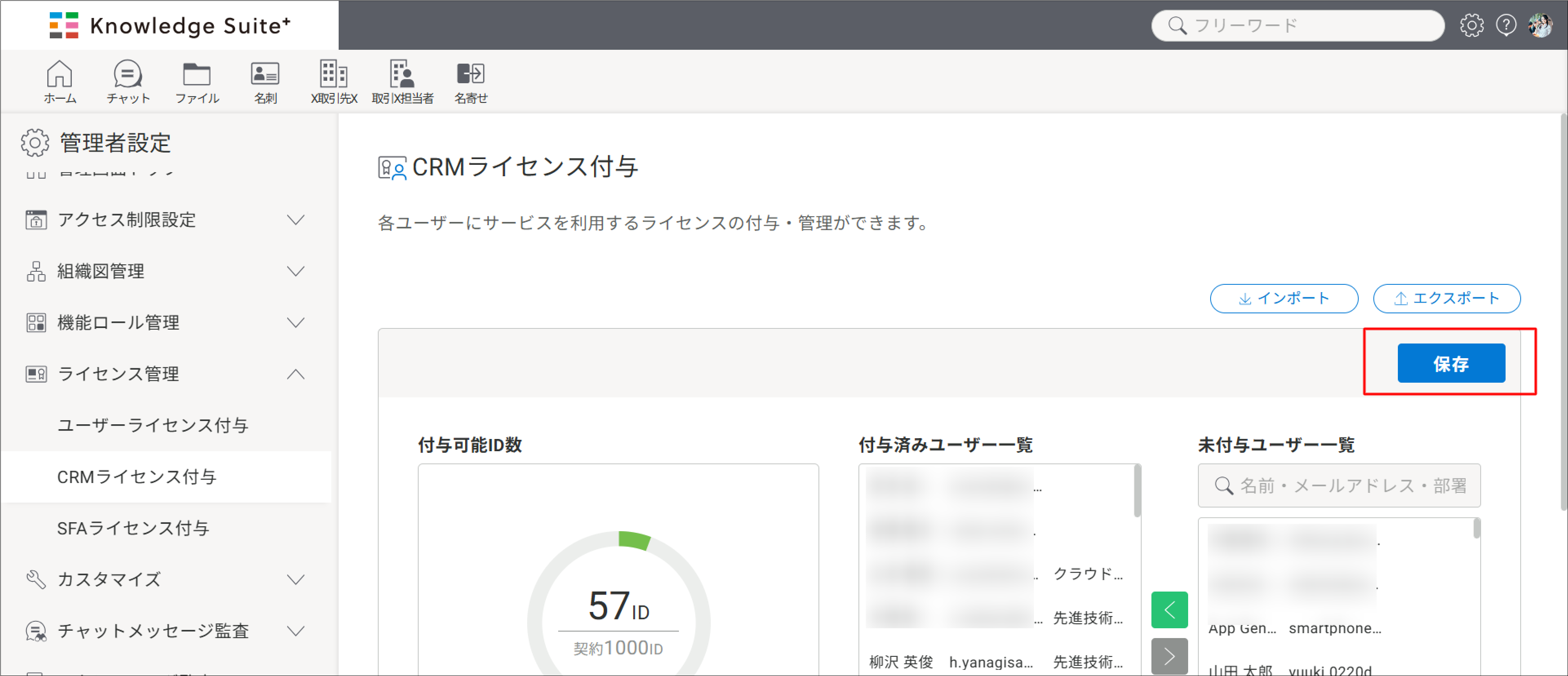Click magnifier icon in 未付与ユーザー search
The width and height of the screenshot is (1568, 676).
point(1224,485)
